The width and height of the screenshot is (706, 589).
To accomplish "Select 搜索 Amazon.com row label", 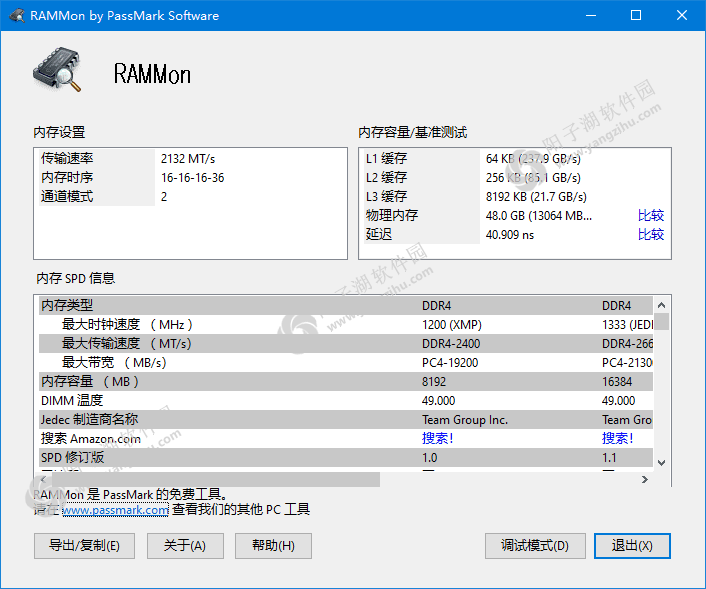I will [91, 438].
